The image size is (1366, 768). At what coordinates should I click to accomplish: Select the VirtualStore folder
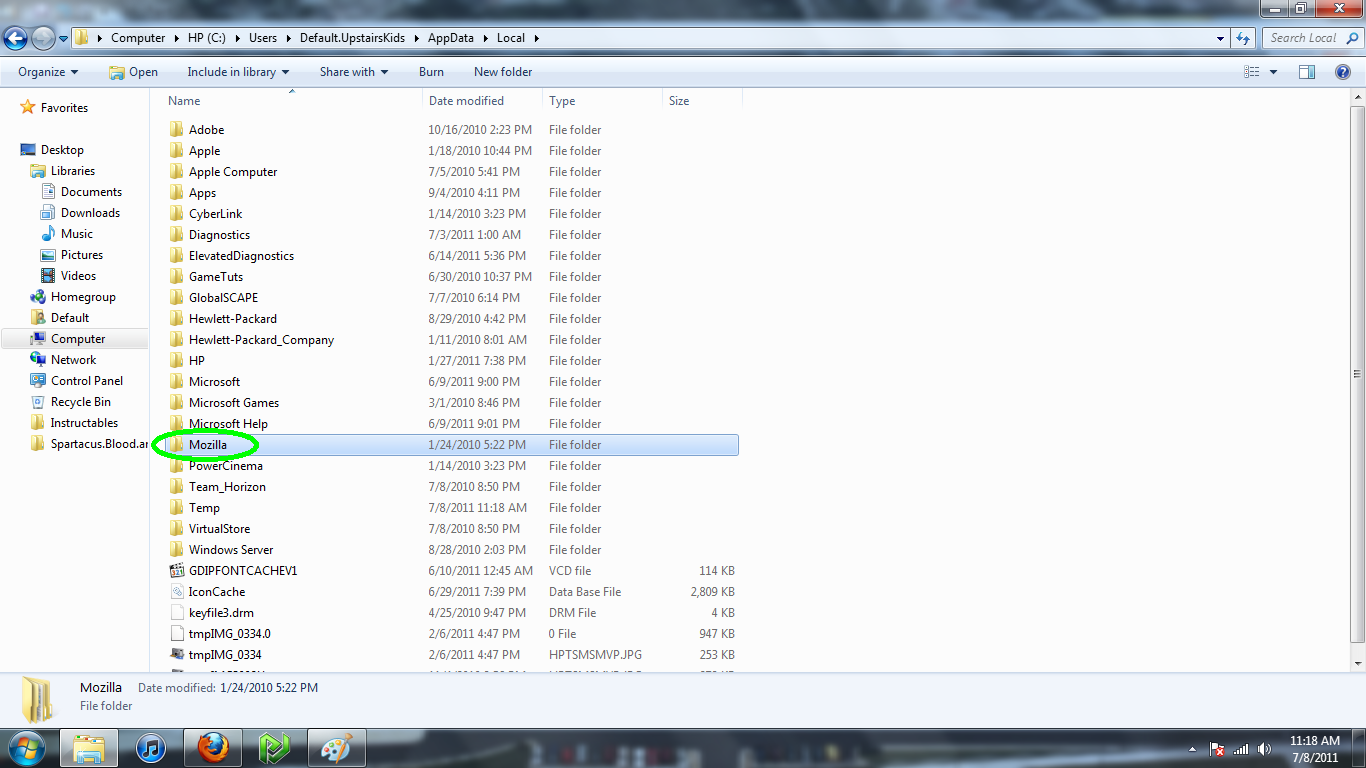[219, 529]
